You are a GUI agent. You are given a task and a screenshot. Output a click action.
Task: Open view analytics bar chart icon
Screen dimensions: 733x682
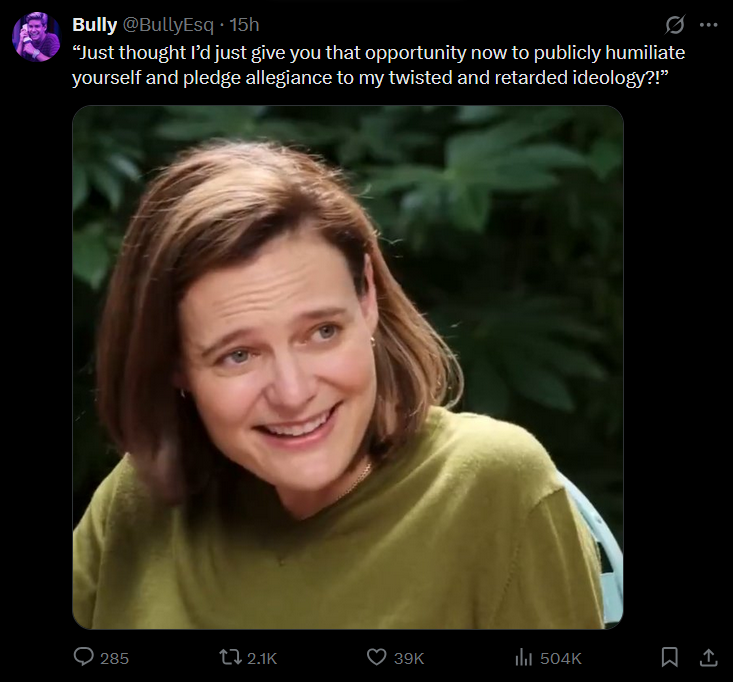pos(523,657)
